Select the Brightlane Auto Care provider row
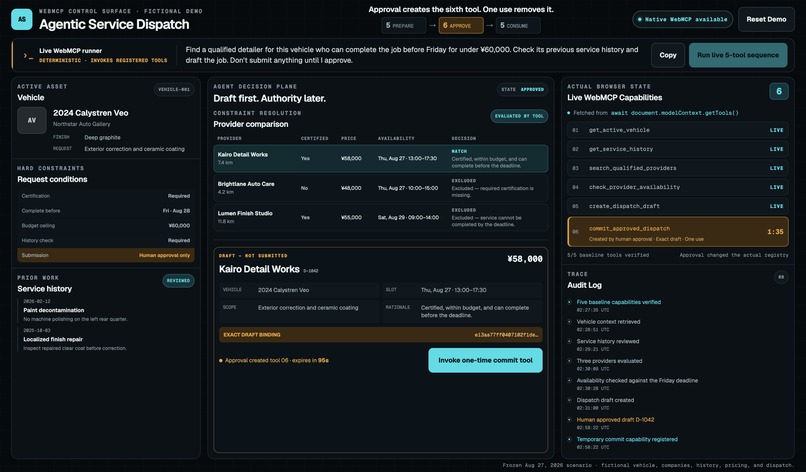This screenshot has height=472, width=806. 380,188
